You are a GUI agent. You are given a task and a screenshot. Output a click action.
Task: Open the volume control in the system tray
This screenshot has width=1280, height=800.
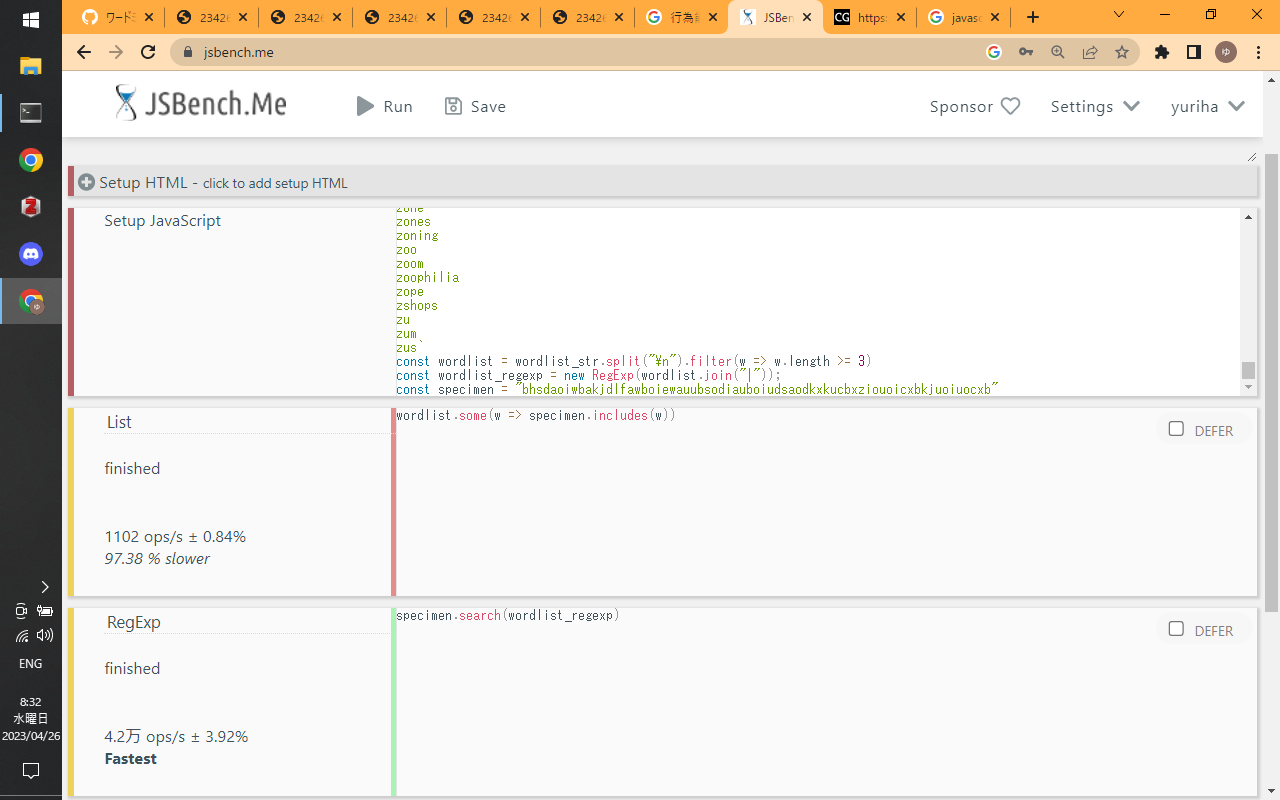(x=44, y=635)
